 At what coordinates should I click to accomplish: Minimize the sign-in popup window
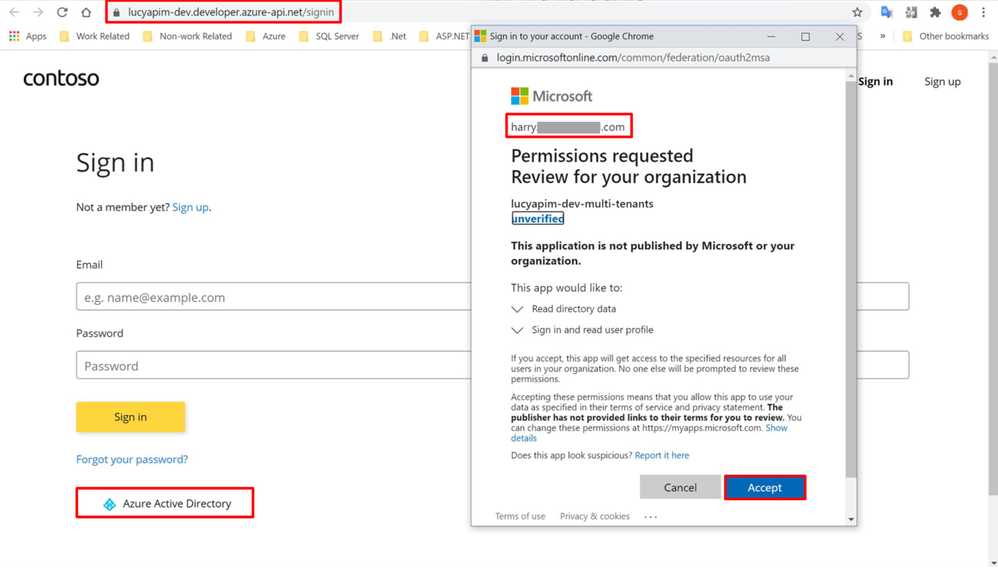[771, 36]
